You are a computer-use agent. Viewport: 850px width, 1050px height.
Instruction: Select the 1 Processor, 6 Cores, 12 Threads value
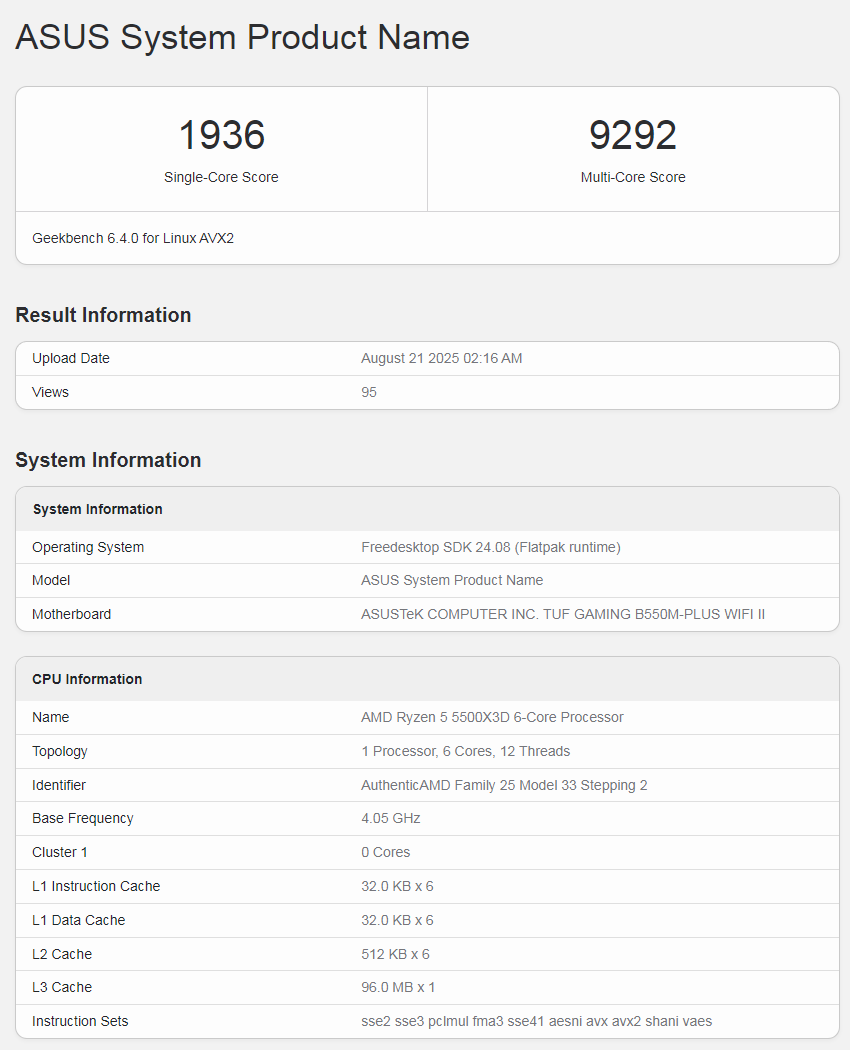pos(466,751)
